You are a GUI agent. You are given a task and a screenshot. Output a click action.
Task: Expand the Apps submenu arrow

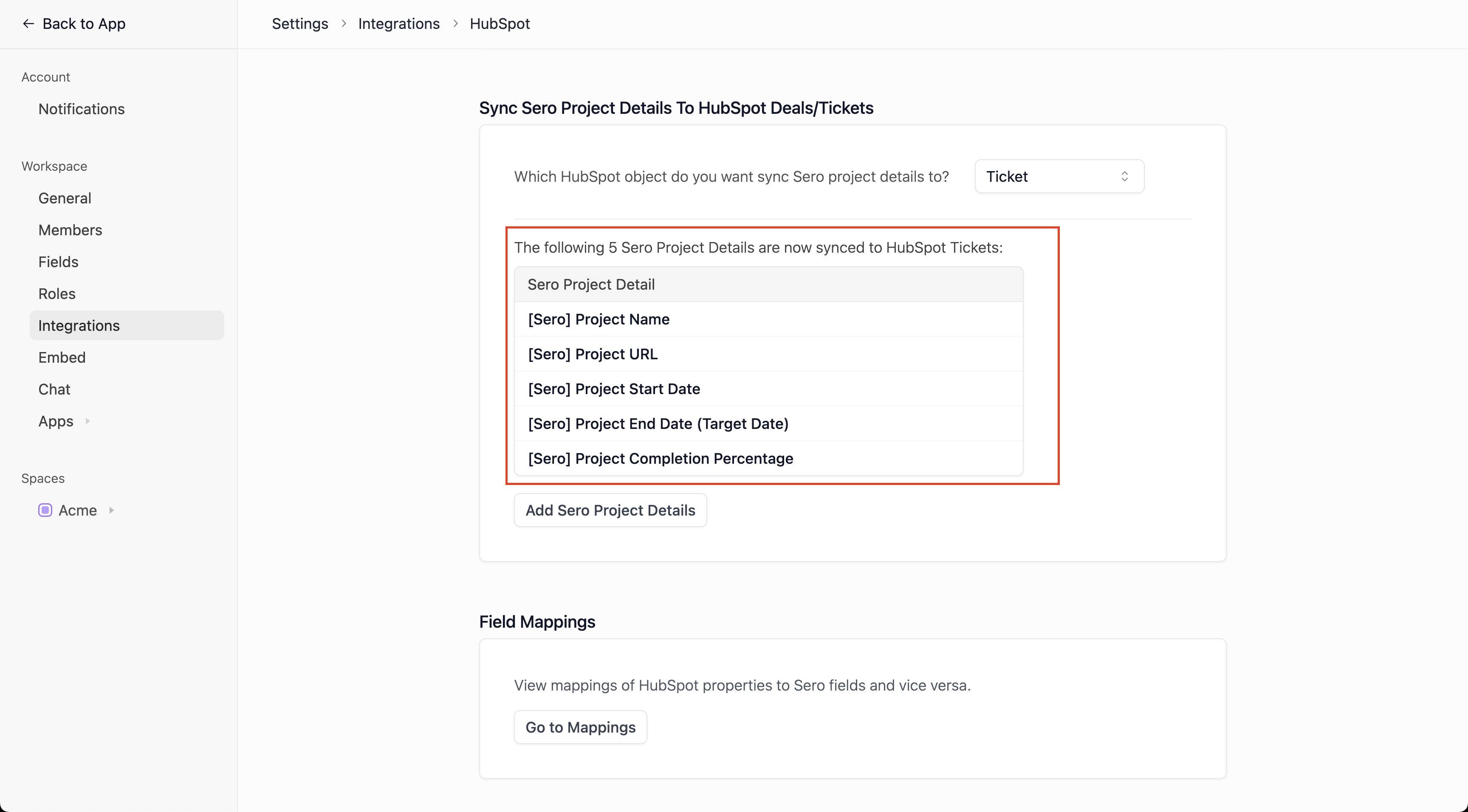pyautogui.click(x=88, y=421)
